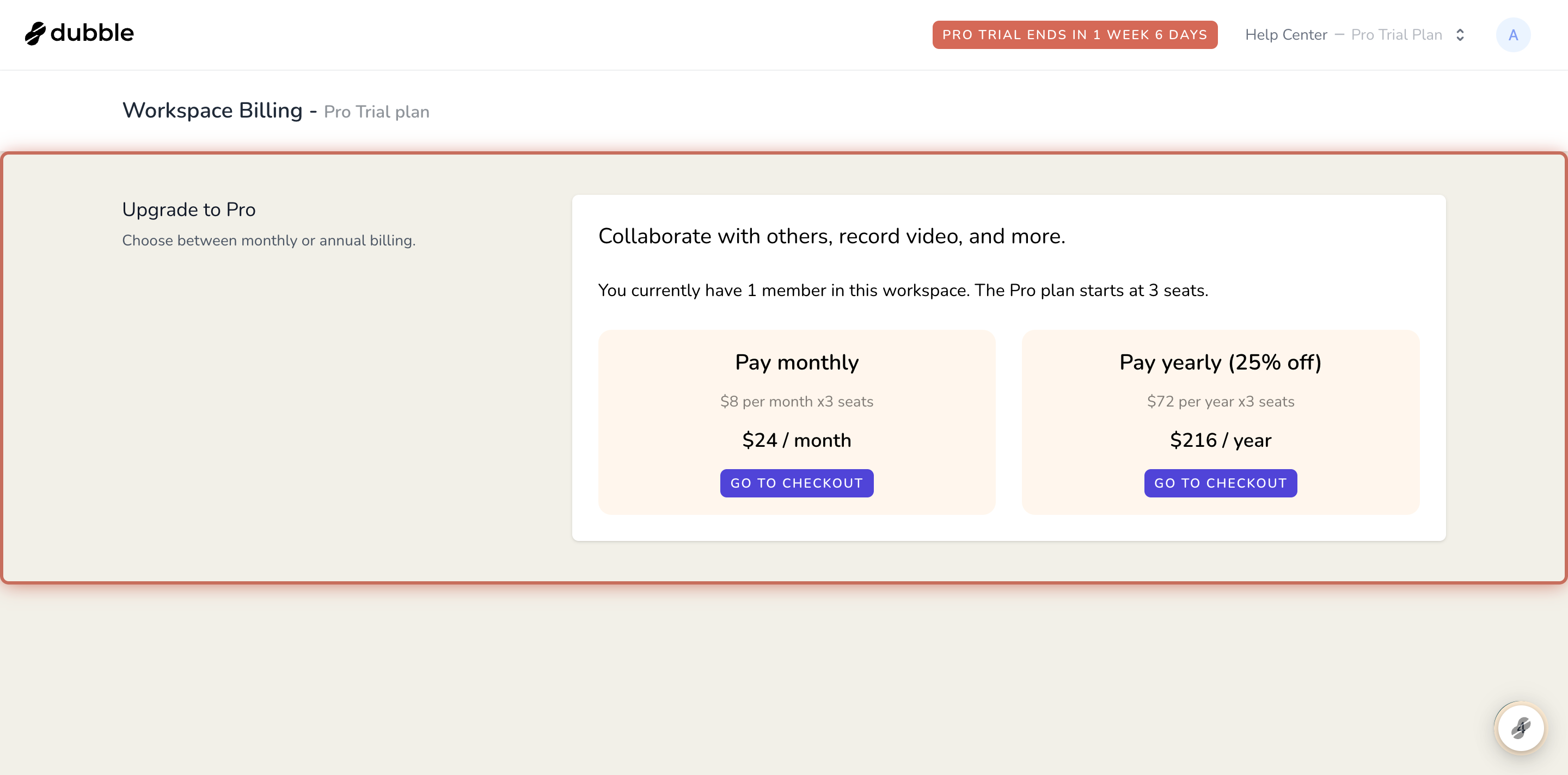Go to checkout for monthly plan

[x=796, y=483]
